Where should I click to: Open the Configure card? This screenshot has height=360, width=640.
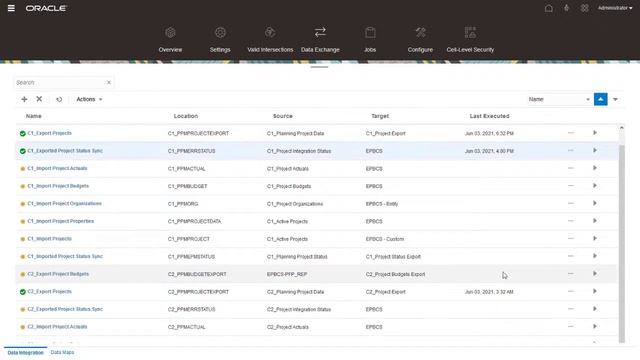tap(420, 40)
